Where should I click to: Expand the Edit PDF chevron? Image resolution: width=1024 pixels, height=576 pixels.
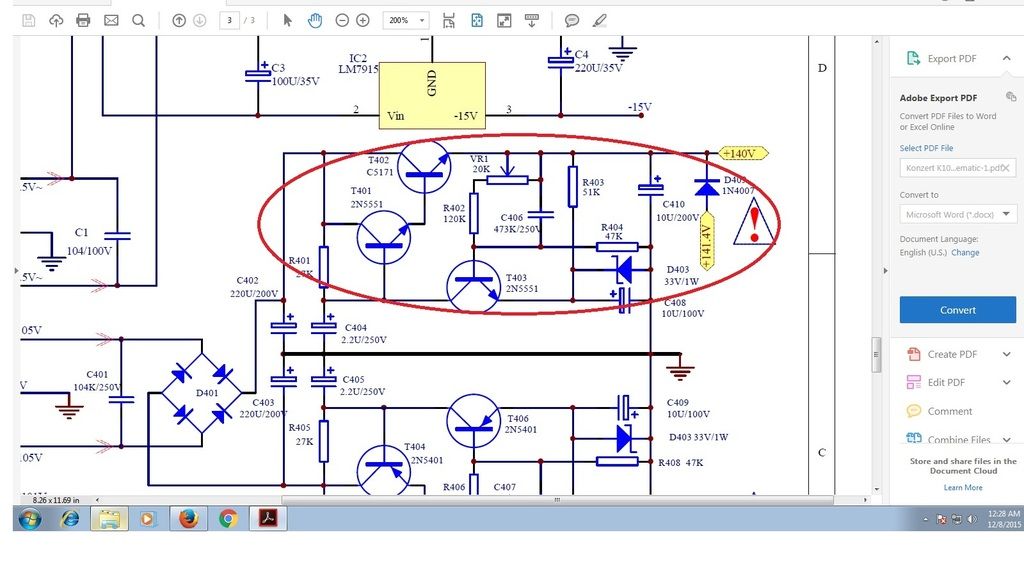click(1006, 383)
